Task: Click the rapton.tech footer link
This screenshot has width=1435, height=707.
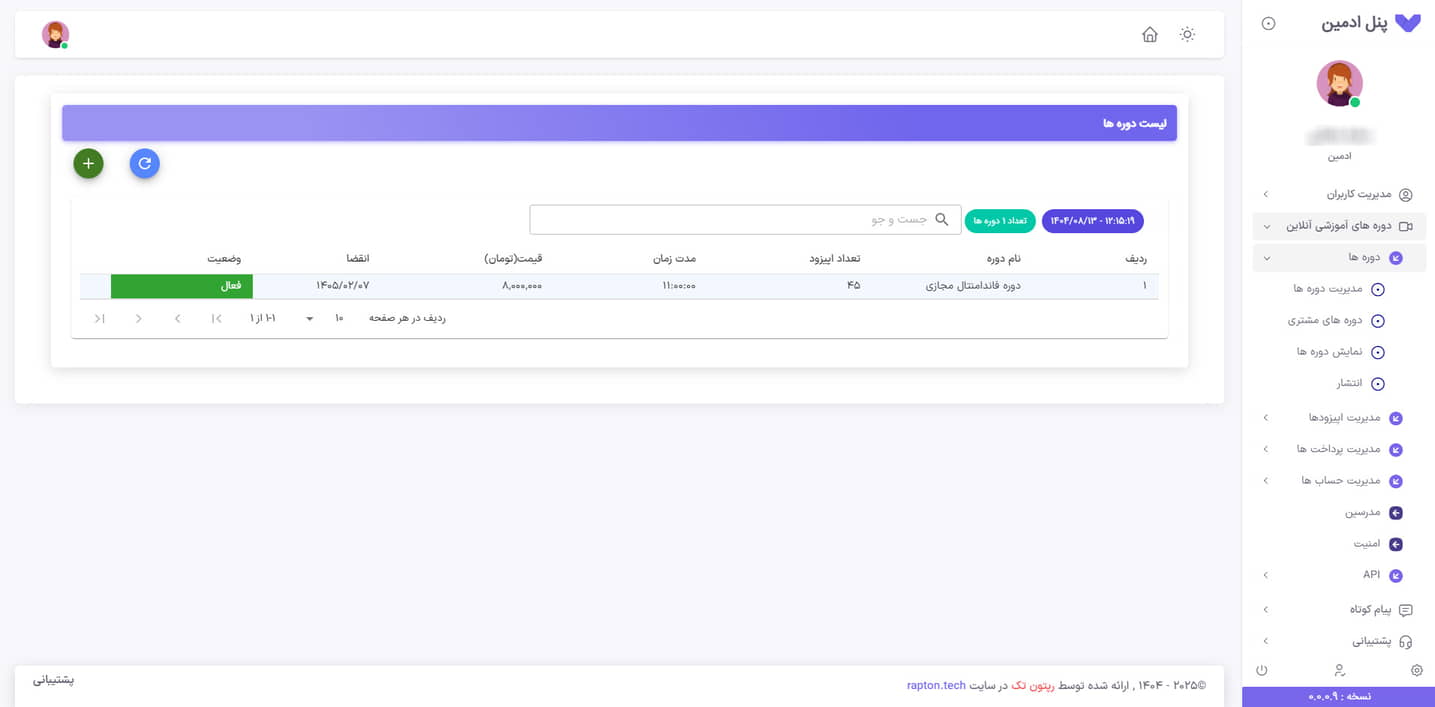Action: (936, 686)
